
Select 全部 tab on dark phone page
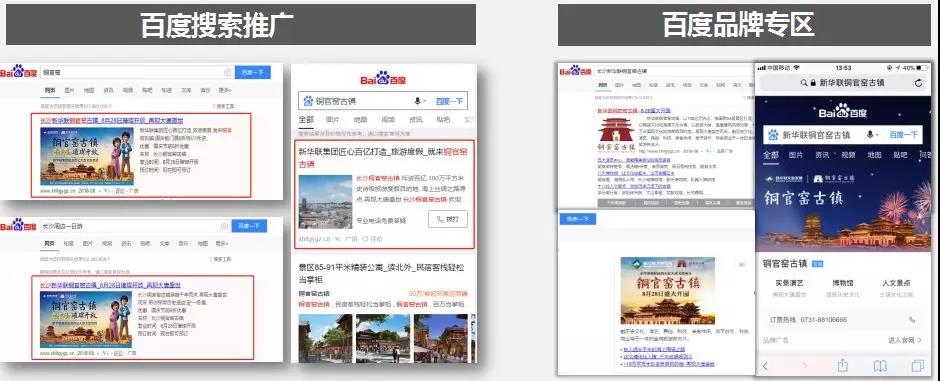tap(770, 155)
